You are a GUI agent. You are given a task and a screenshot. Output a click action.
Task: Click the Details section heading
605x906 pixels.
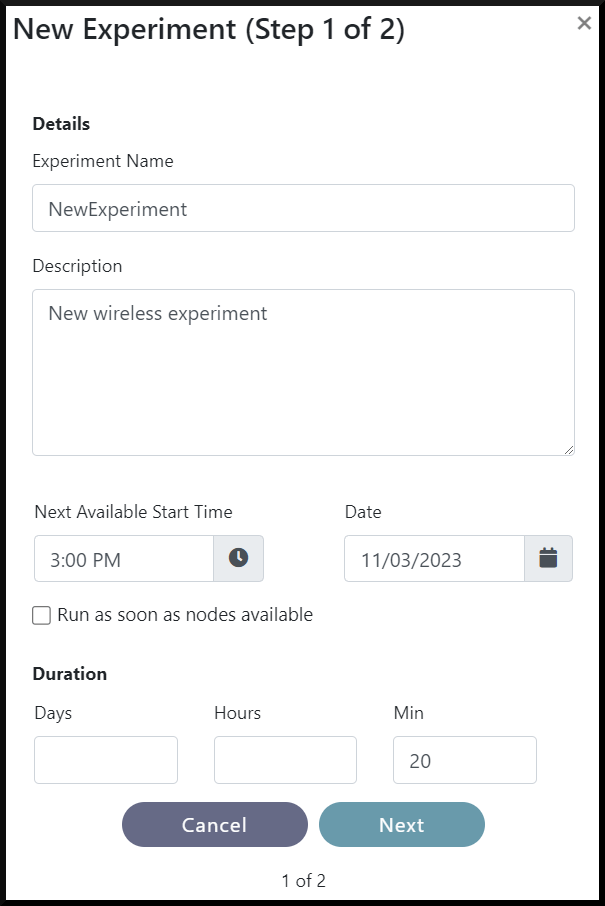click(x=61, y=124)
